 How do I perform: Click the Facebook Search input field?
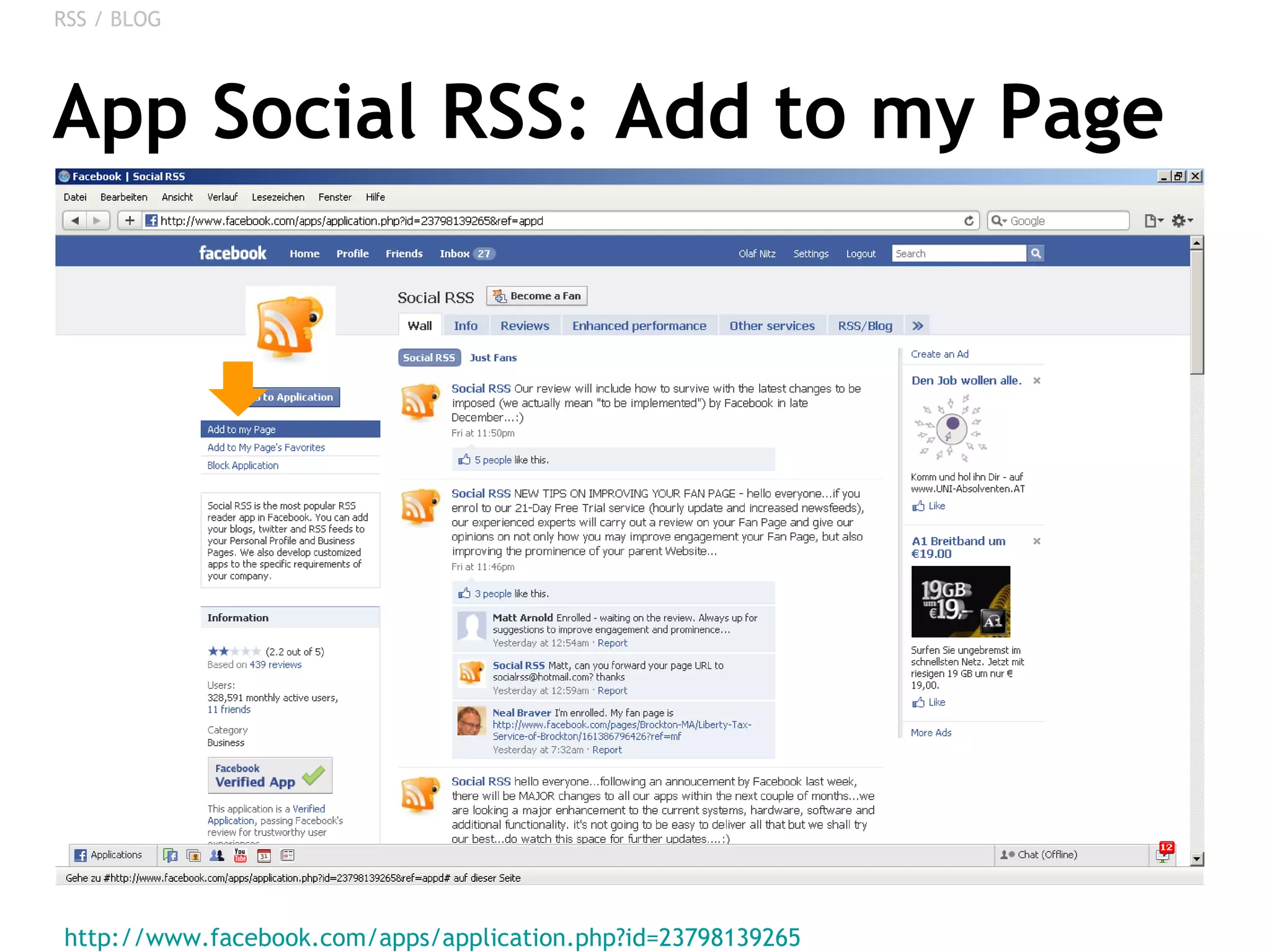coord(959,253)
